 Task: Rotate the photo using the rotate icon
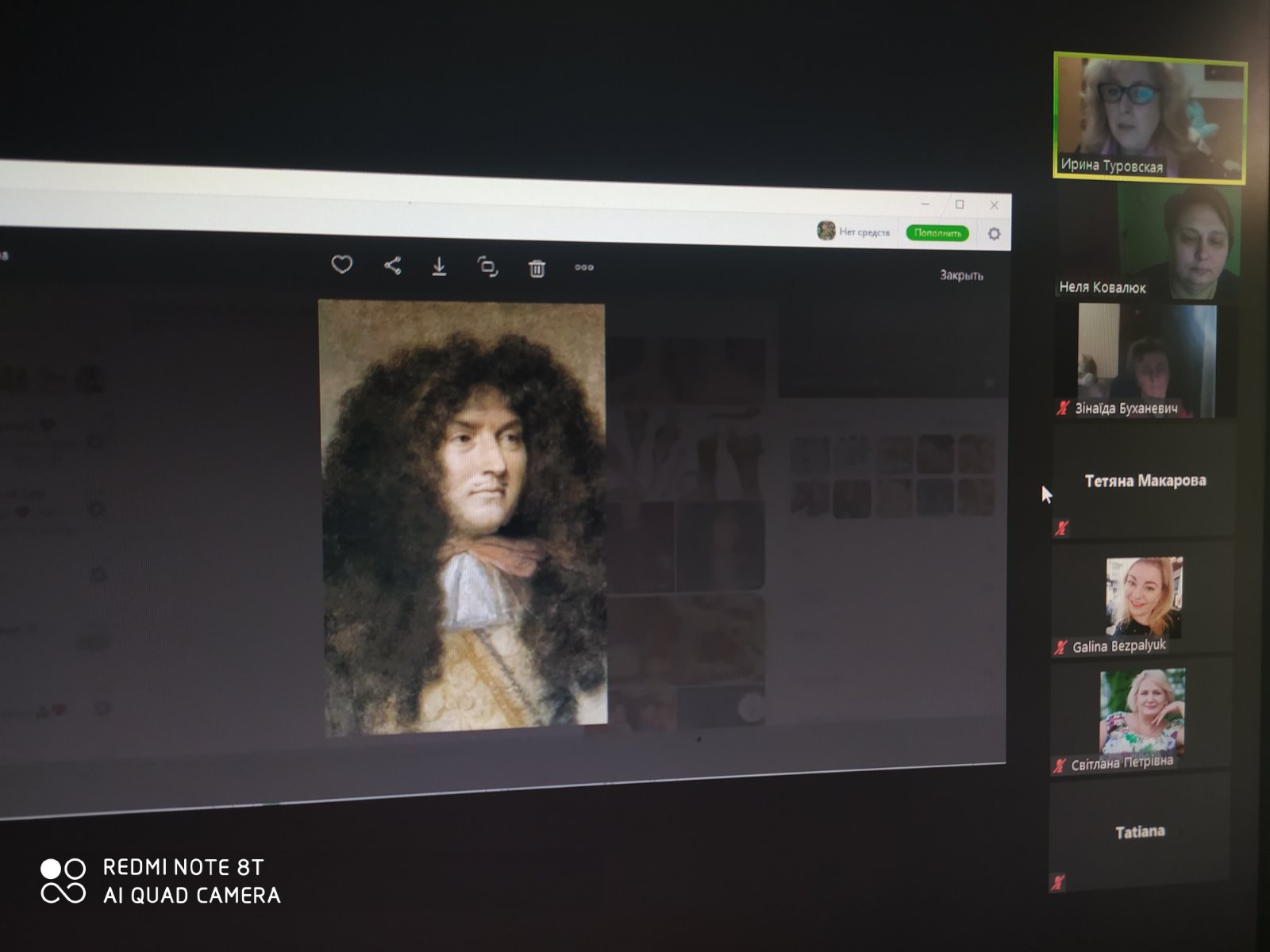pos(487,267)
